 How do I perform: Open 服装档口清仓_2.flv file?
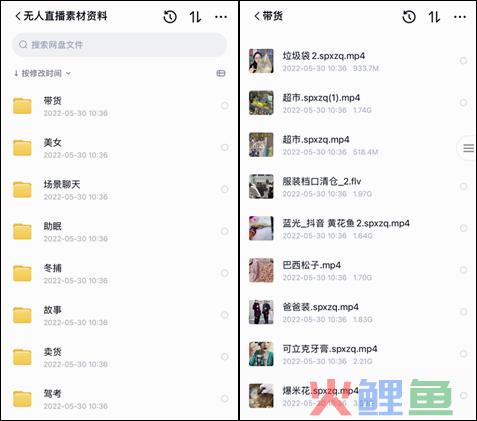[358, 187]
